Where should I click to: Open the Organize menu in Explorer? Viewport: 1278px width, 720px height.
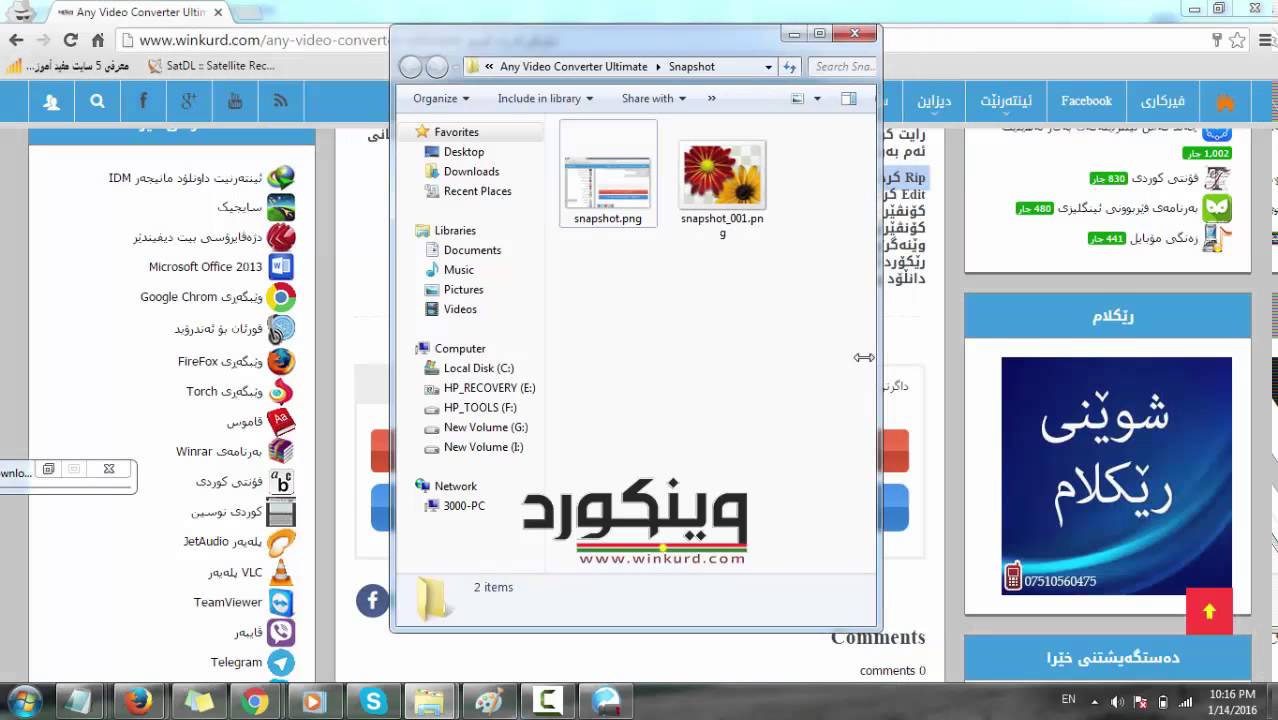441,98
